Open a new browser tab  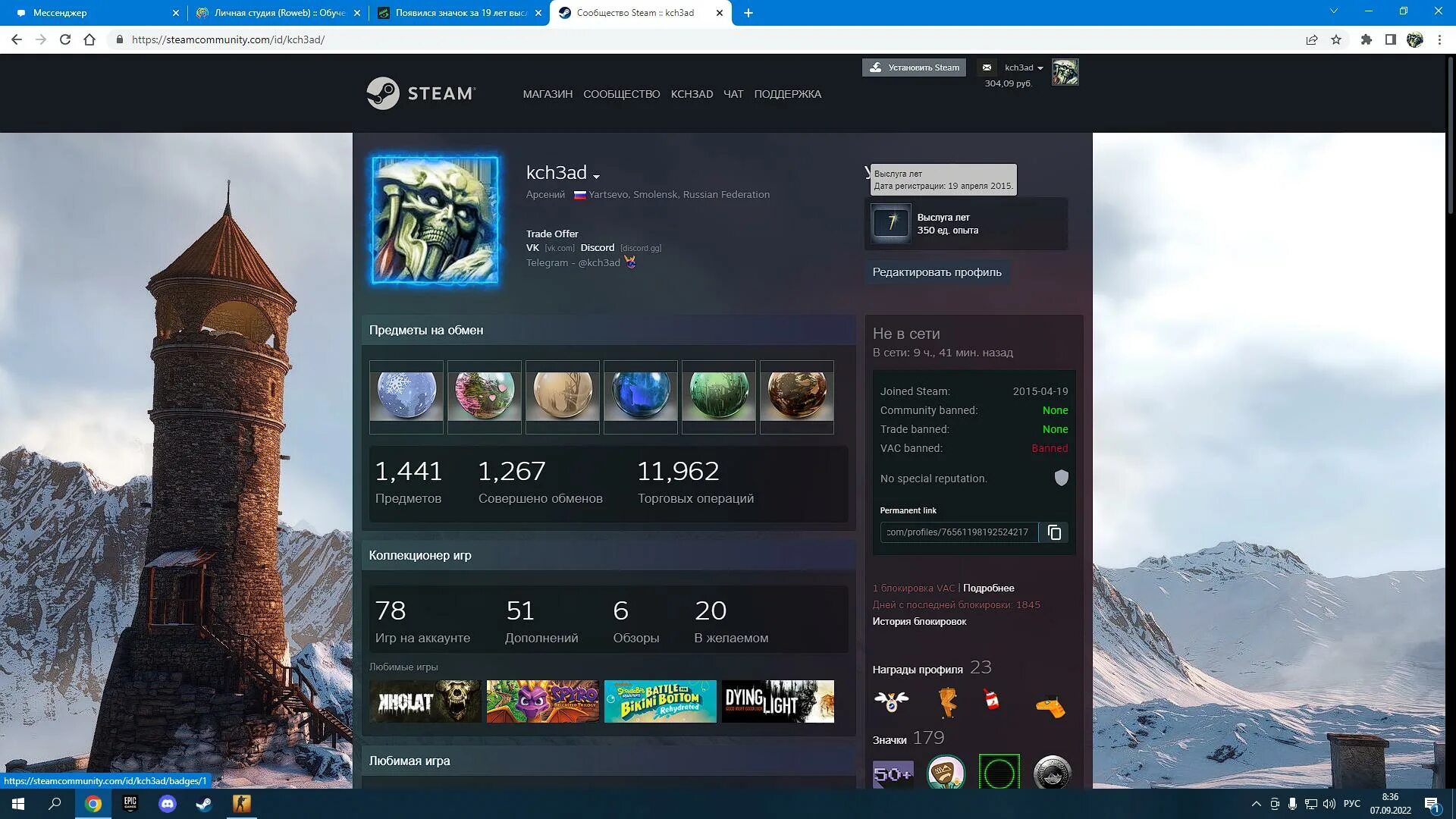pos(748,13)
